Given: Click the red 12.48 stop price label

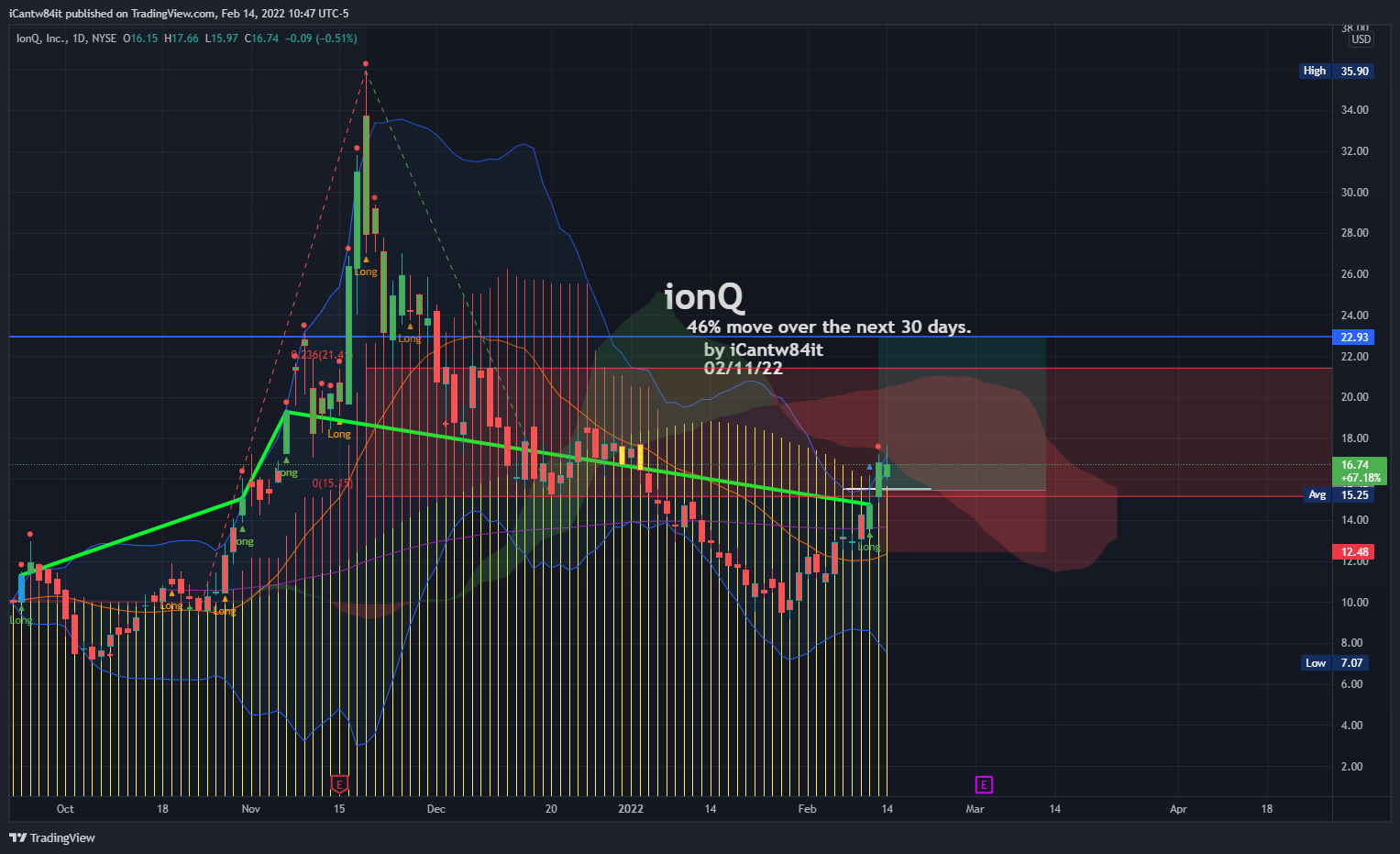Looking at the screenshot, I should click(1354, 552).
